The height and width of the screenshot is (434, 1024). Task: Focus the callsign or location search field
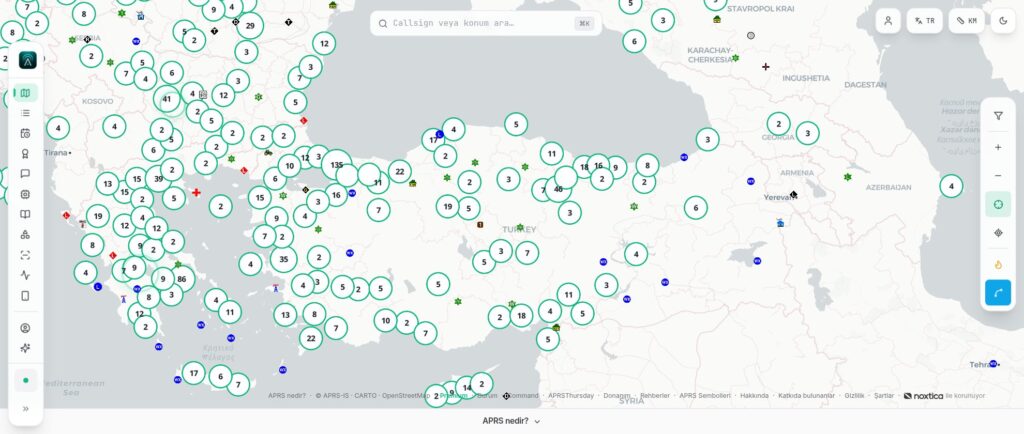coord(486,23)
